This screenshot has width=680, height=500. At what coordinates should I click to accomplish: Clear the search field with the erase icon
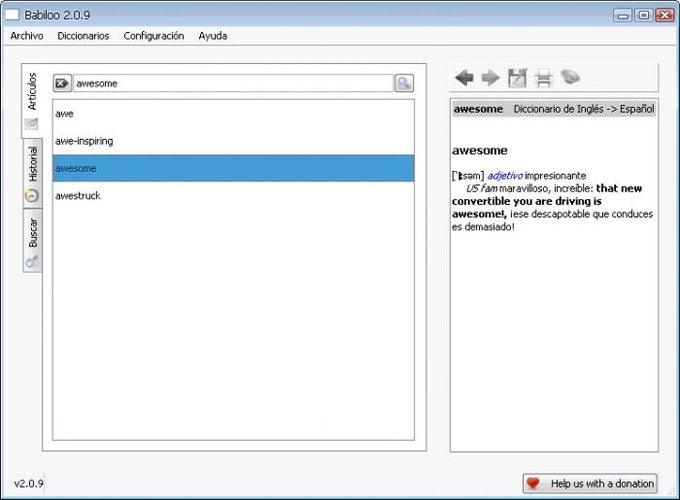(62, 83)
